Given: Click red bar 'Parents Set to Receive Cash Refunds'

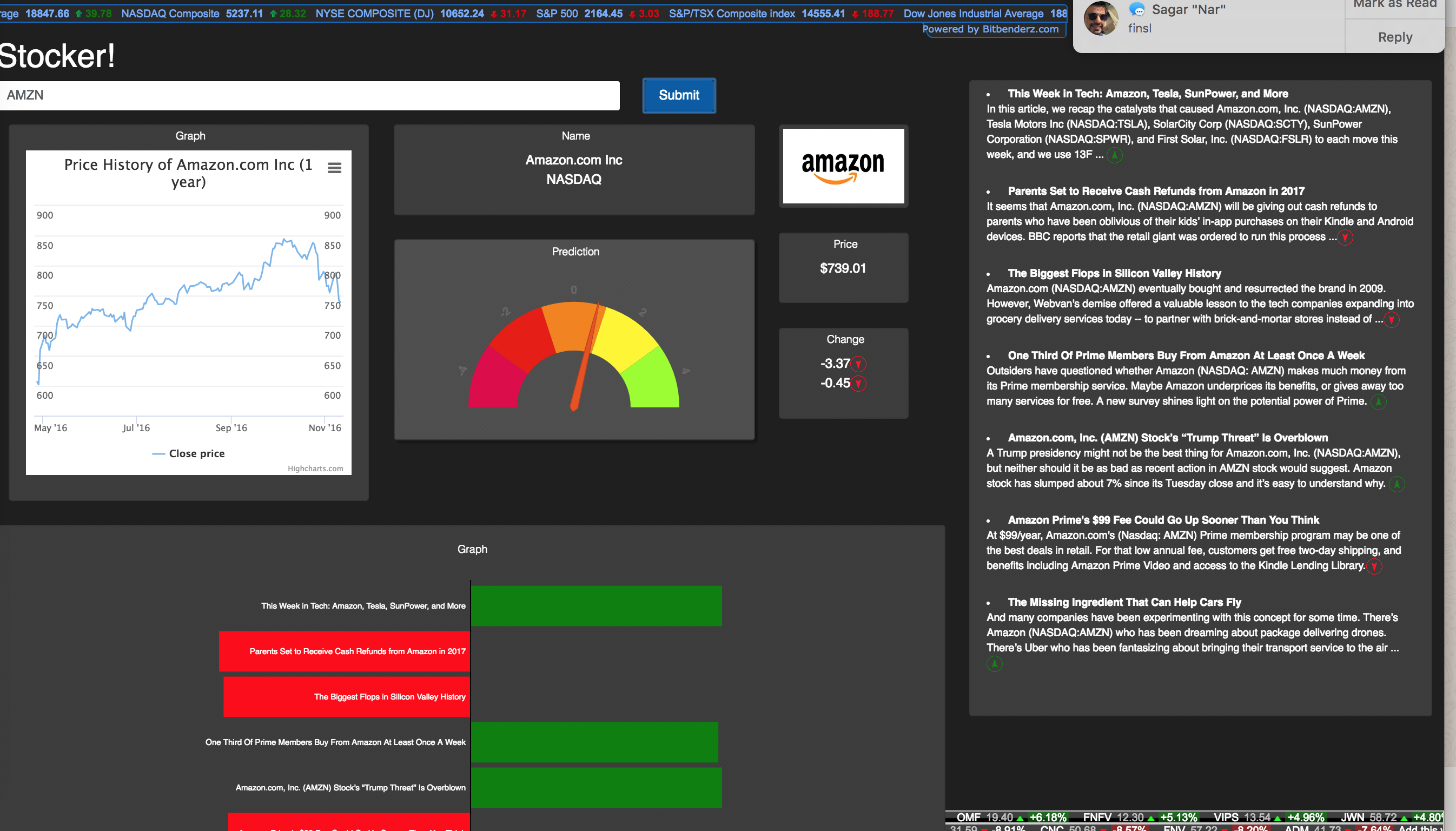Looking at the screenshot, I should pyautogui.click(x=344, y=651).
